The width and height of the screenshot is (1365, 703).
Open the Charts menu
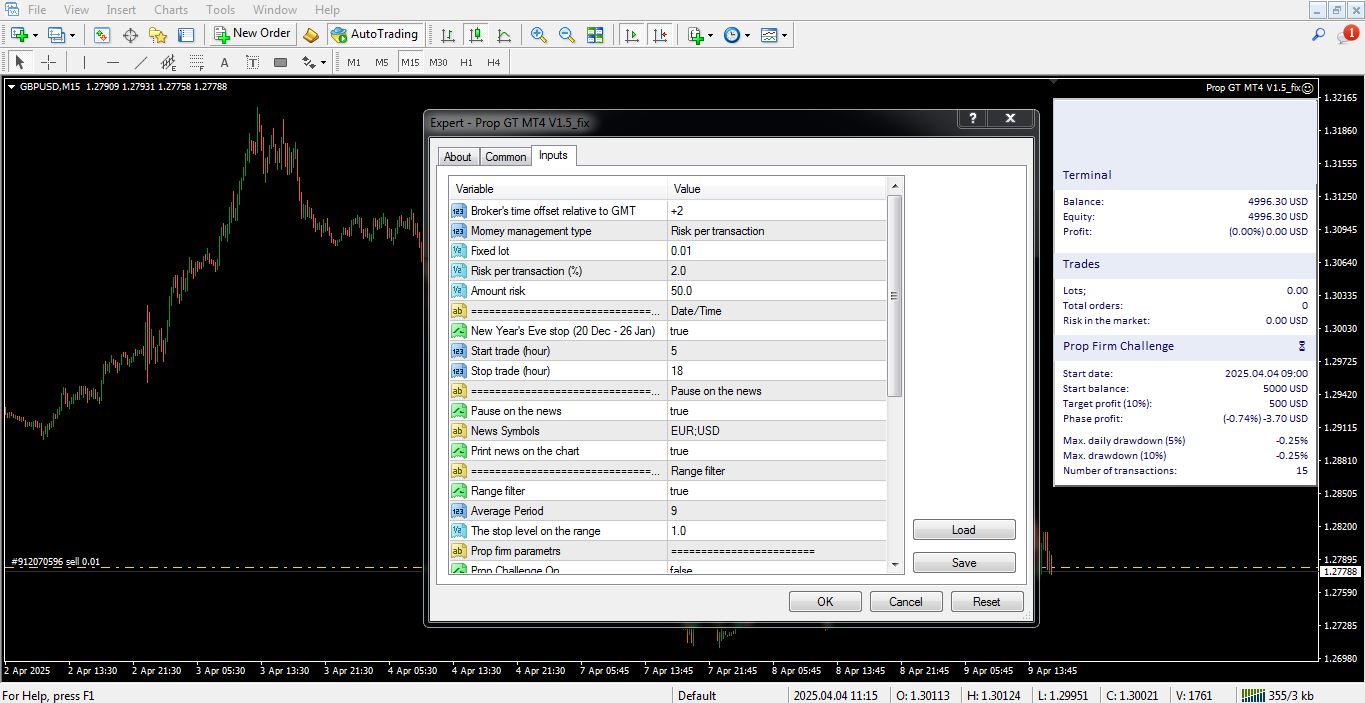pyautogui.click(x=171, y=10)
